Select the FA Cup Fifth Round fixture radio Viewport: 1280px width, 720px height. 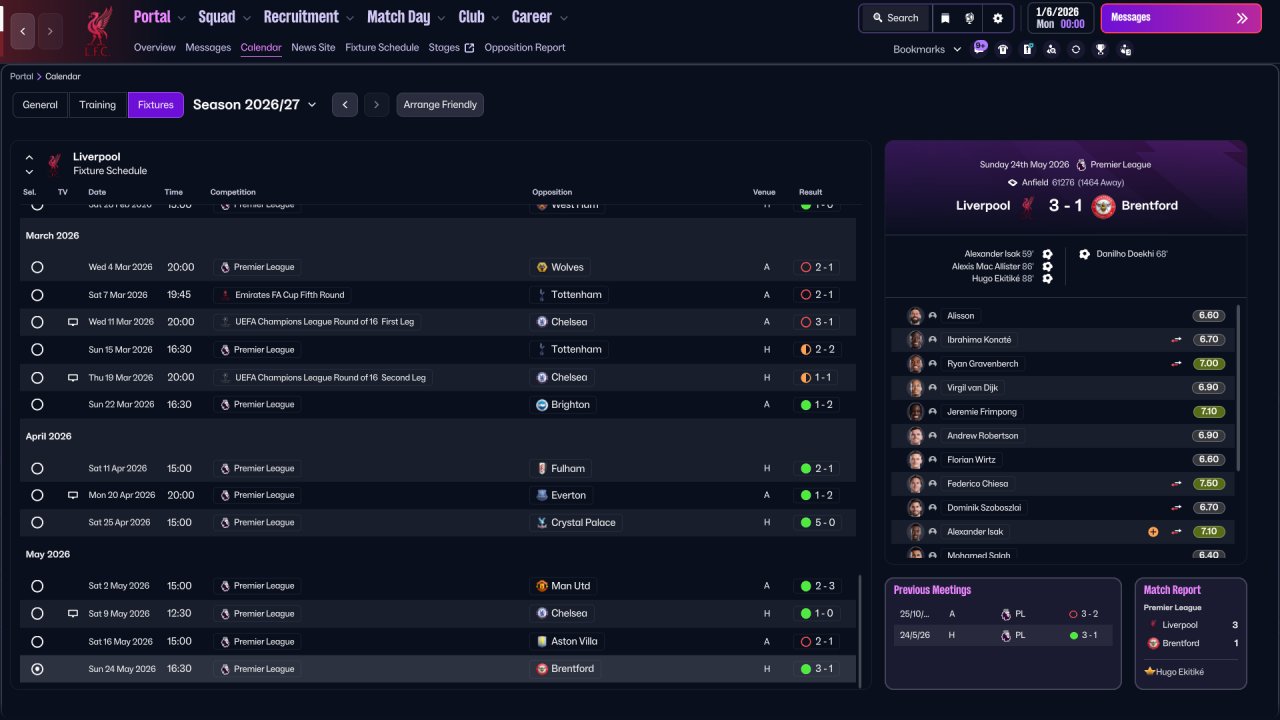[x=37, y=295]
